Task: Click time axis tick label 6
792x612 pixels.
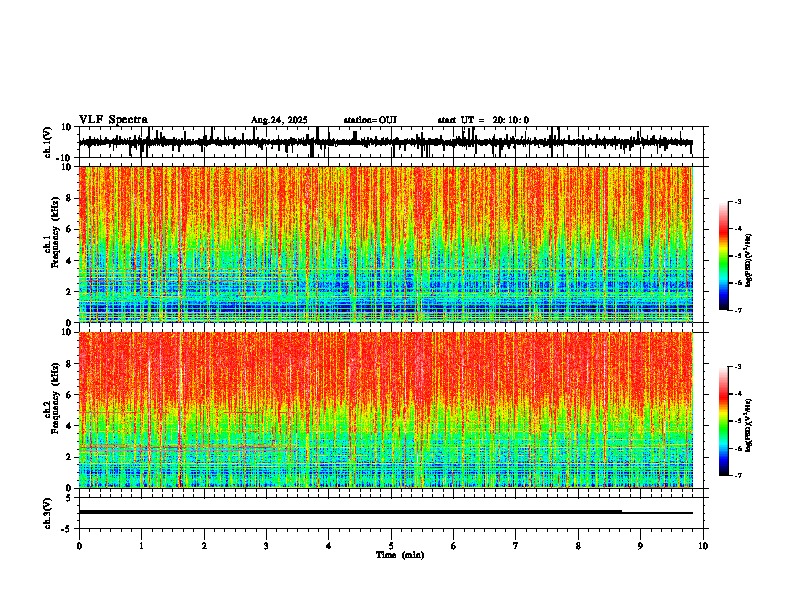Action: point(454,546)
